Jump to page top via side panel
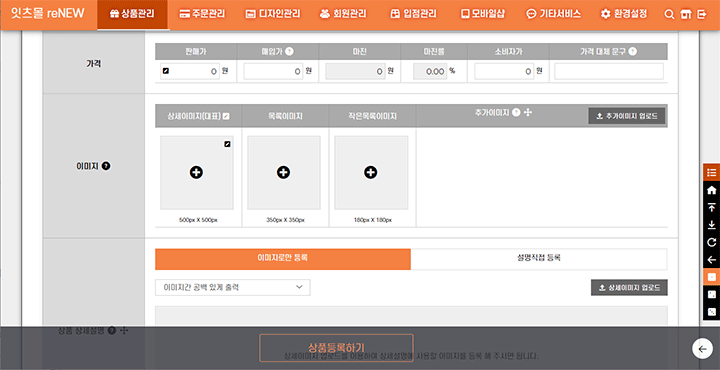The height and width of the screenshot is (370, 720). coord(712,207)
